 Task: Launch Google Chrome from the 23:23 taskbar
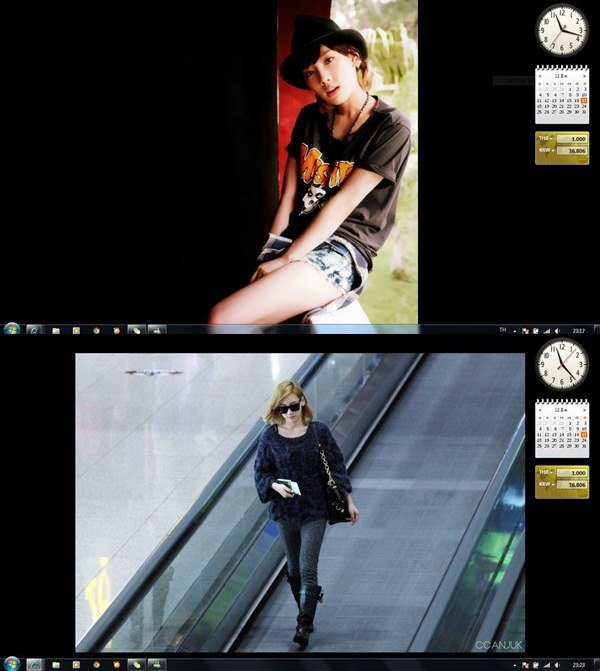click(96, 665)
